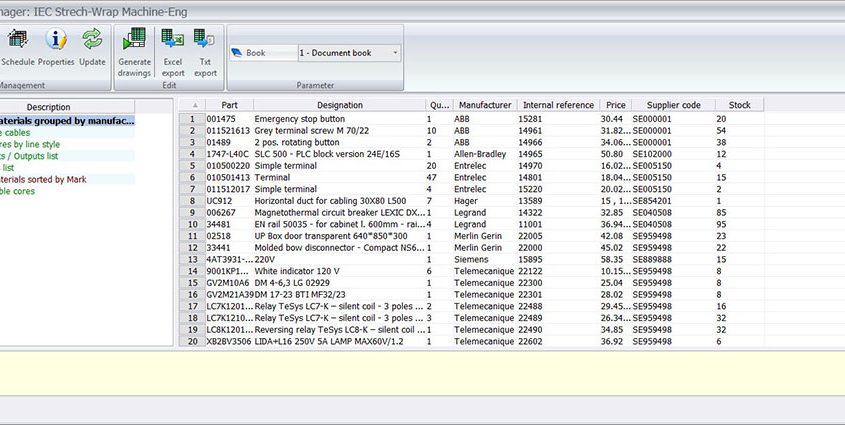The height and width of the screenshot is (425, 845).
Task: Open report Properties
Action: point(56,48)
